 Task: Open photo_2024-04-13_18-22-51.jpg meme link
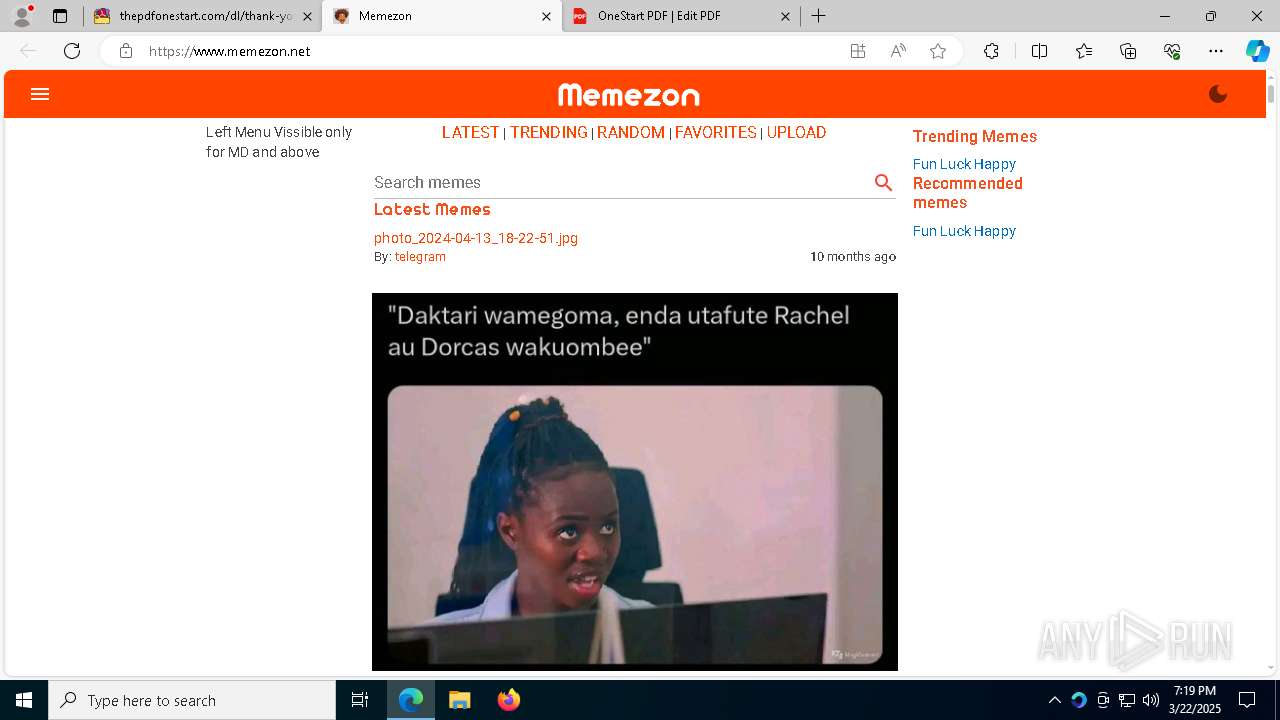click(x=476, y=238)
